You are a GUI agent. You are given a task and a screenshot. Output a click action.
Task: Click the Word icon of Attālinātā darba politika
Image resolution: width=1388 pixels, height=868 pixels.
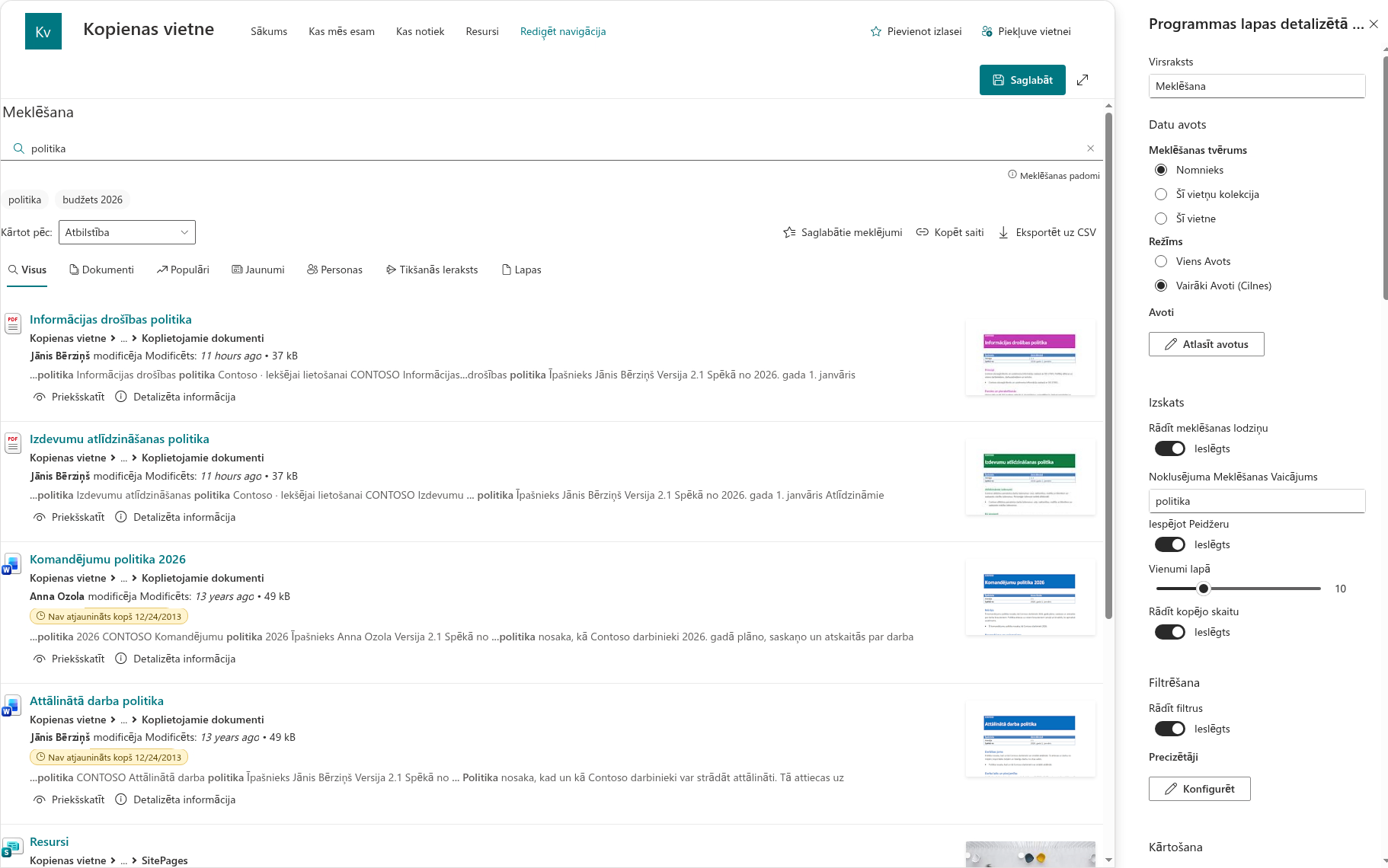click(x=11, y=706)
